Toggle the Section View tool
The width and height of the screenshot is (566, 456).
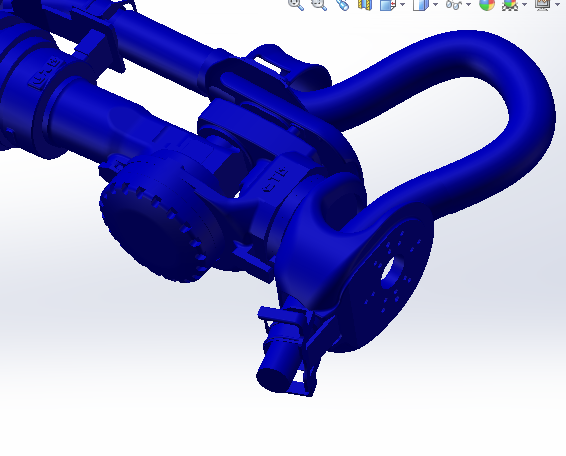pyautogui.click(x=365, y=4)
